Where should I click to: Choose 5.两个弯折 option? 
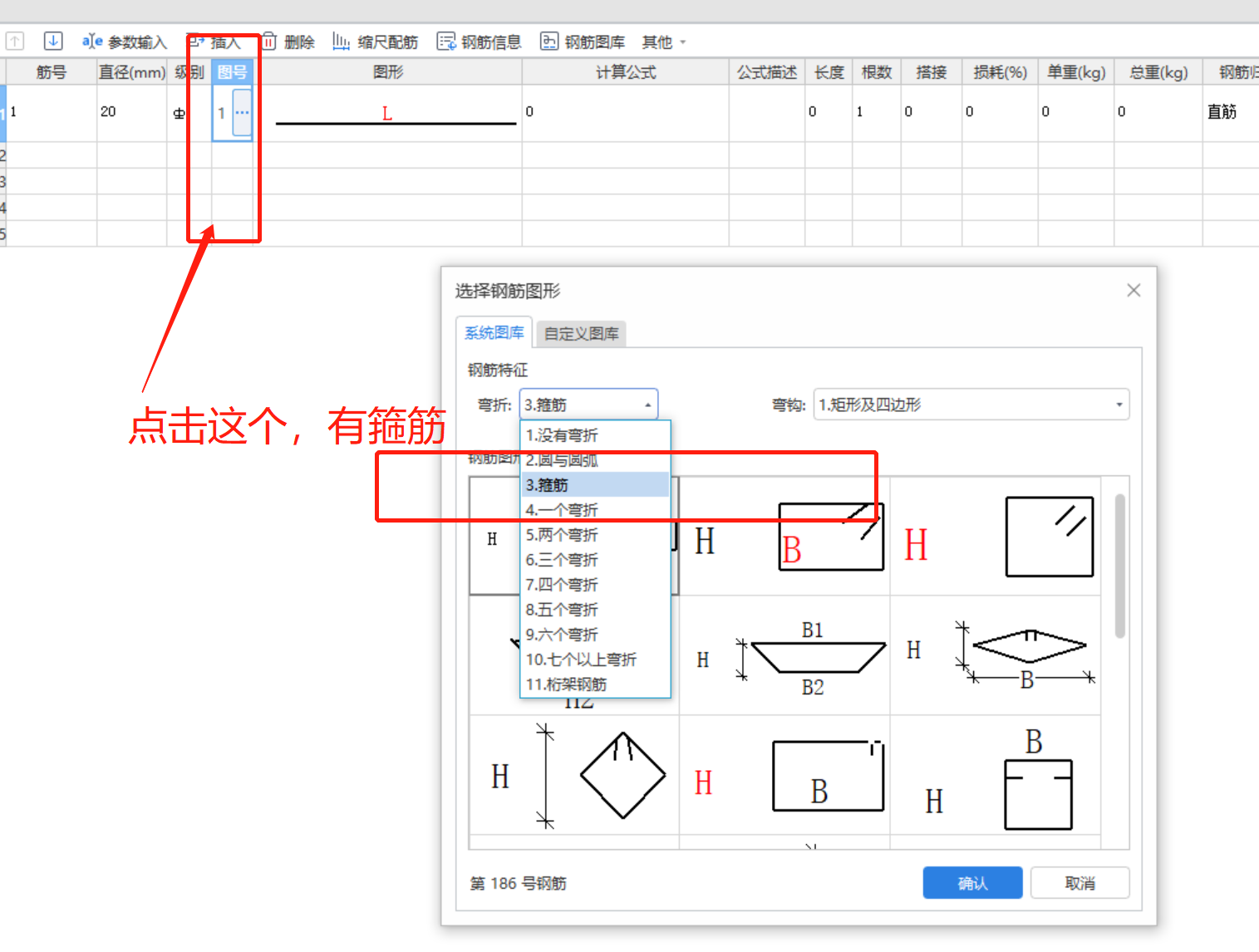595,535
